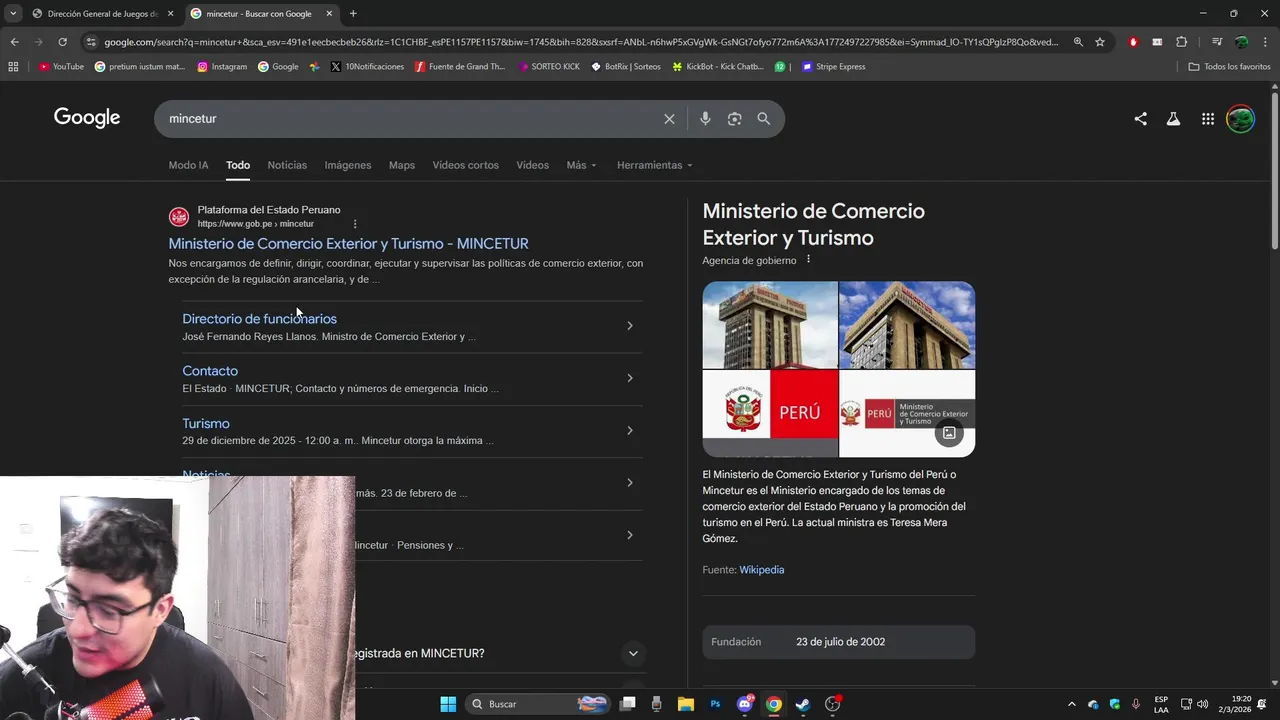Show hidden system tray icons

point(1072,704)
